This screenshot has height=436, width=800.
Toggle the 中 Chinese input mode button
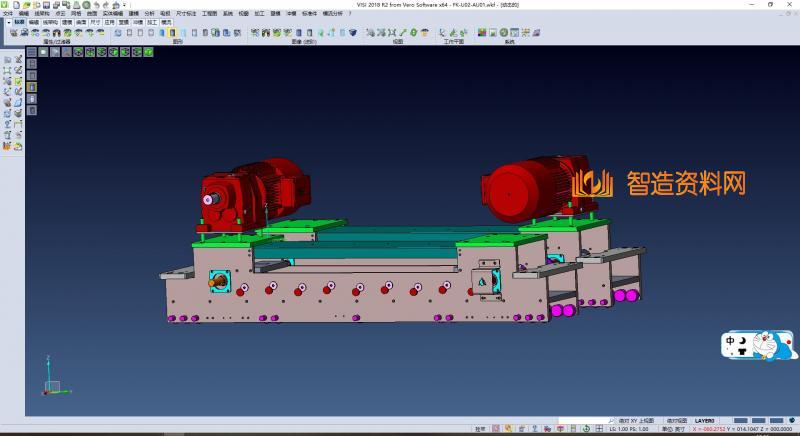[732, 341]
